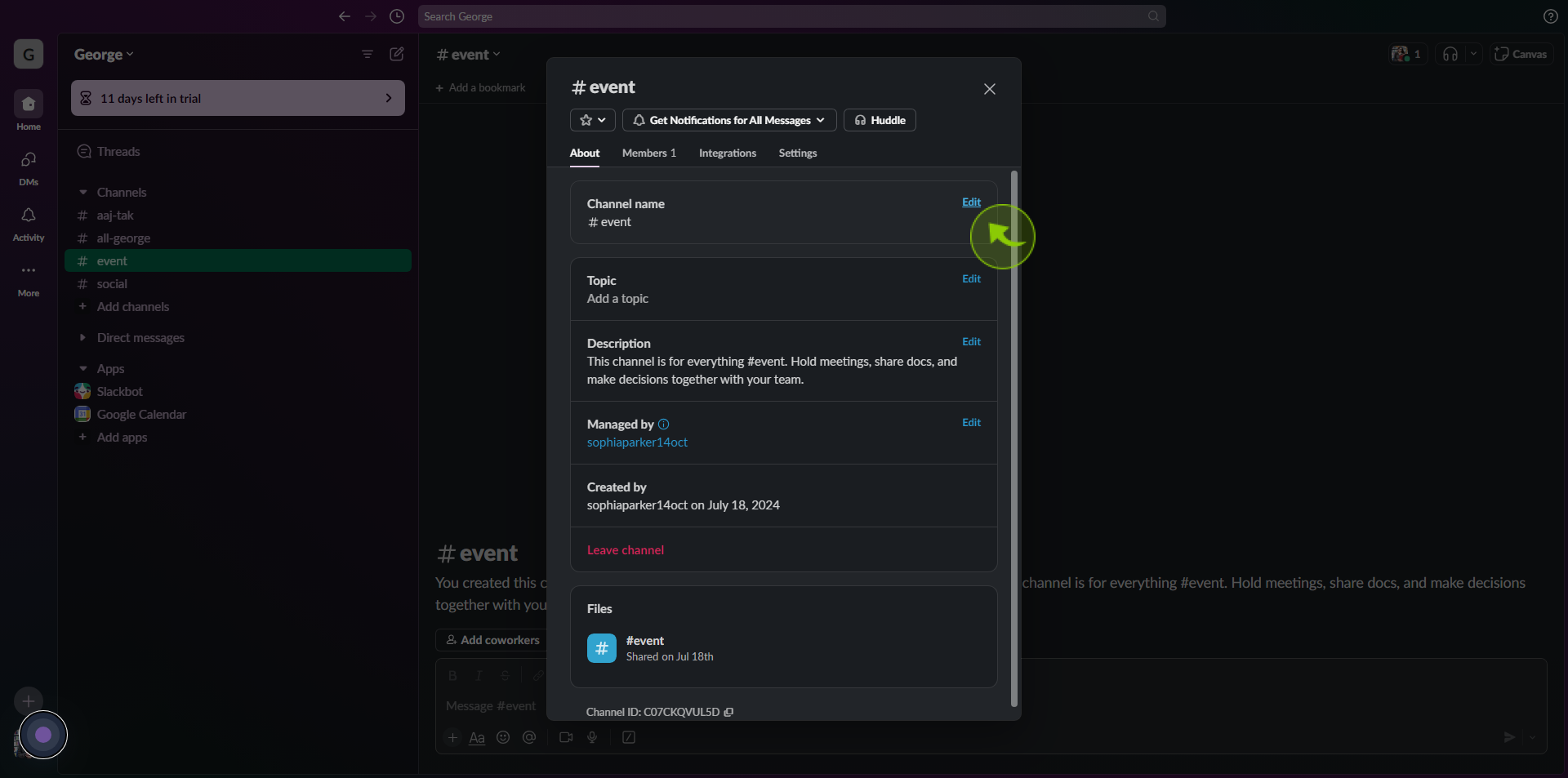
Task: Expand the Direct messages section
Action: pos(83,338)
